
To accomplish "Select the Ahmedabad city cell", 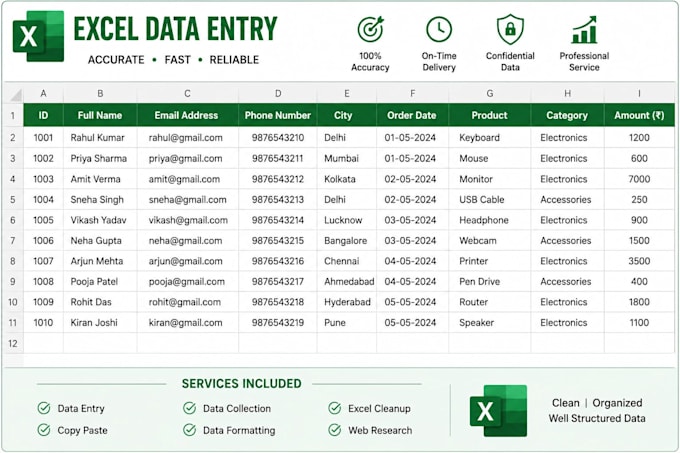I will [347, 282].
